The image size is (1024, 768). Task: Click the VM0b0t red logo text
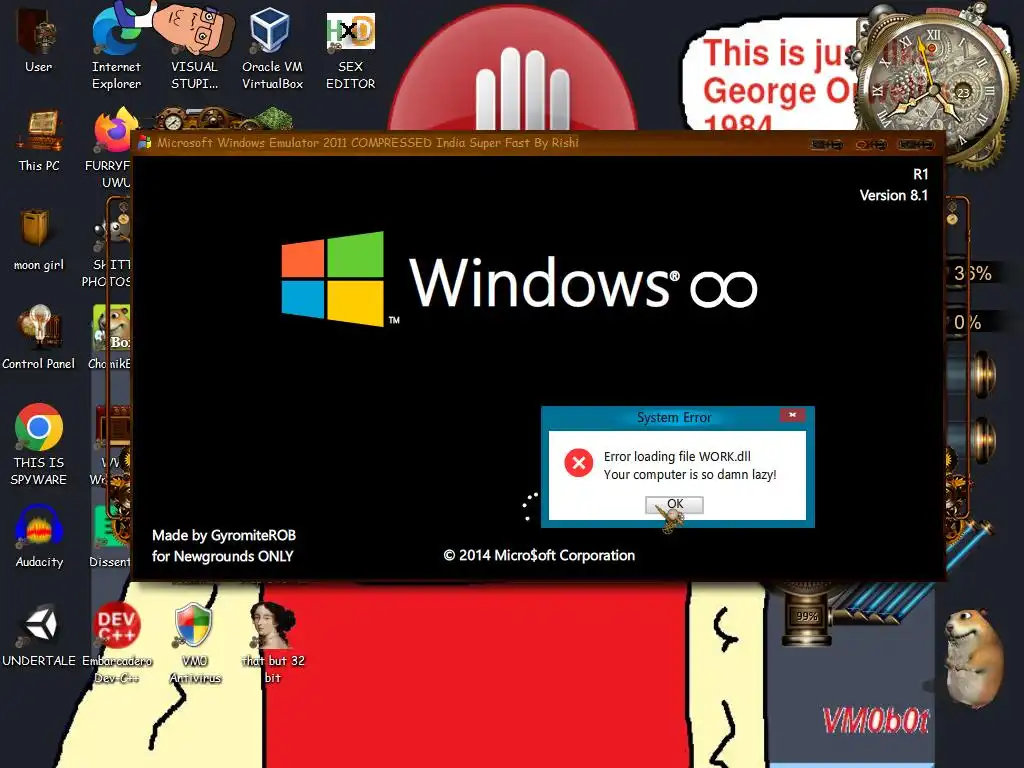point(876,721)
